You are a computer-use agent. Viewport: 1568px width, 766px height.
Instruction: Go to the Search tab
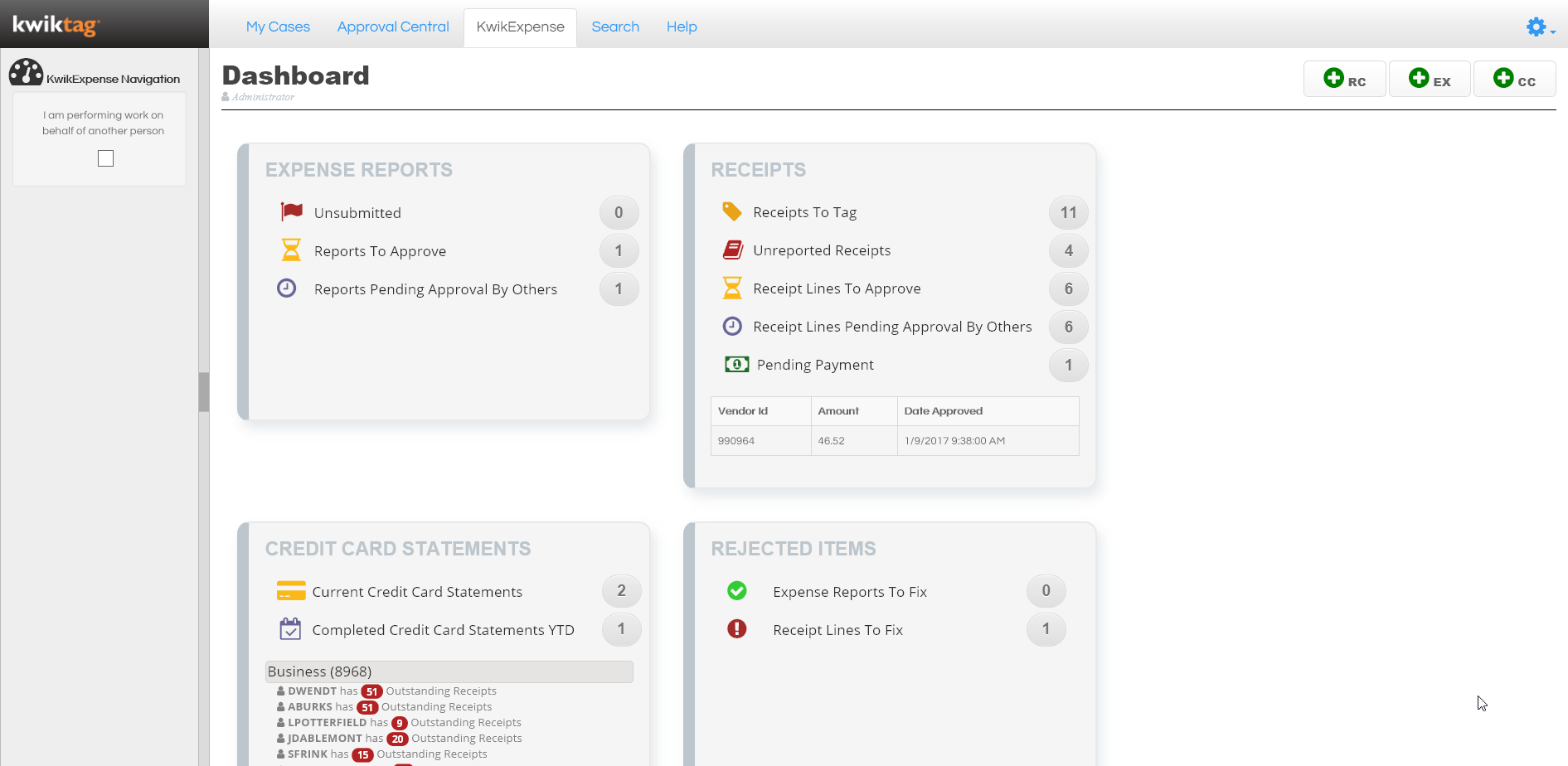[615, 27]
